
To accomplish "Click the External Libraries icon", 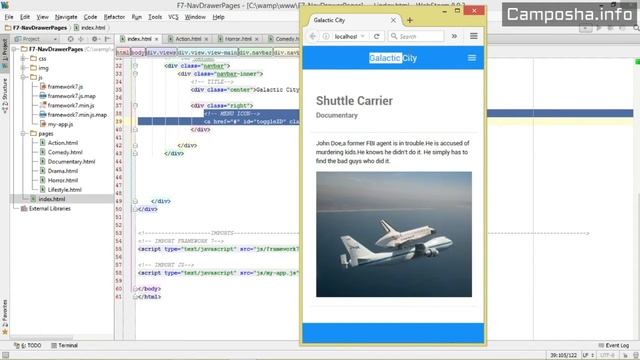I will pos(24,209).
